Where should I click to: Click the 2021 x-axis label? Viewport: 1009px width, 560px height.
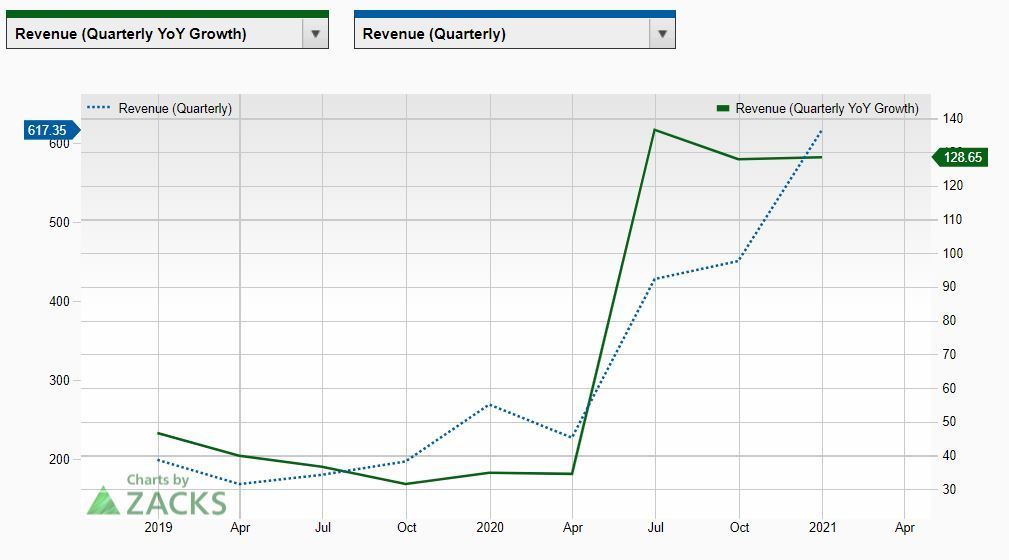click(822, 527)
